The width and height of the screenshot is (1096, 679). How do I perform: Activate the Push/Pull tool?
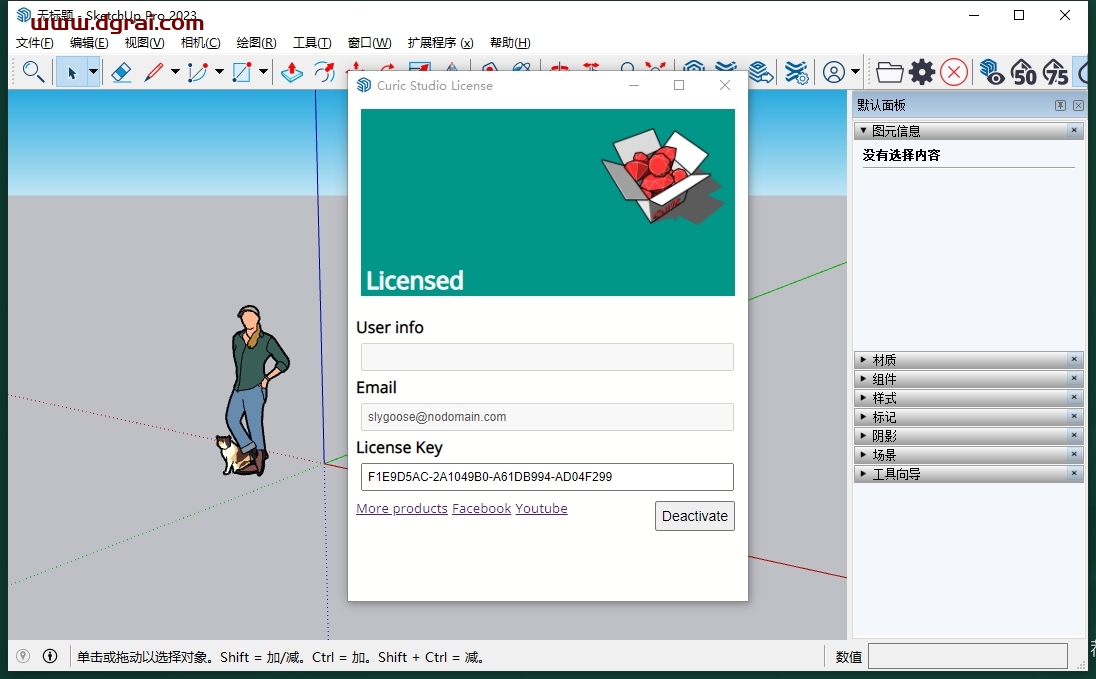(x=291, y=72)
